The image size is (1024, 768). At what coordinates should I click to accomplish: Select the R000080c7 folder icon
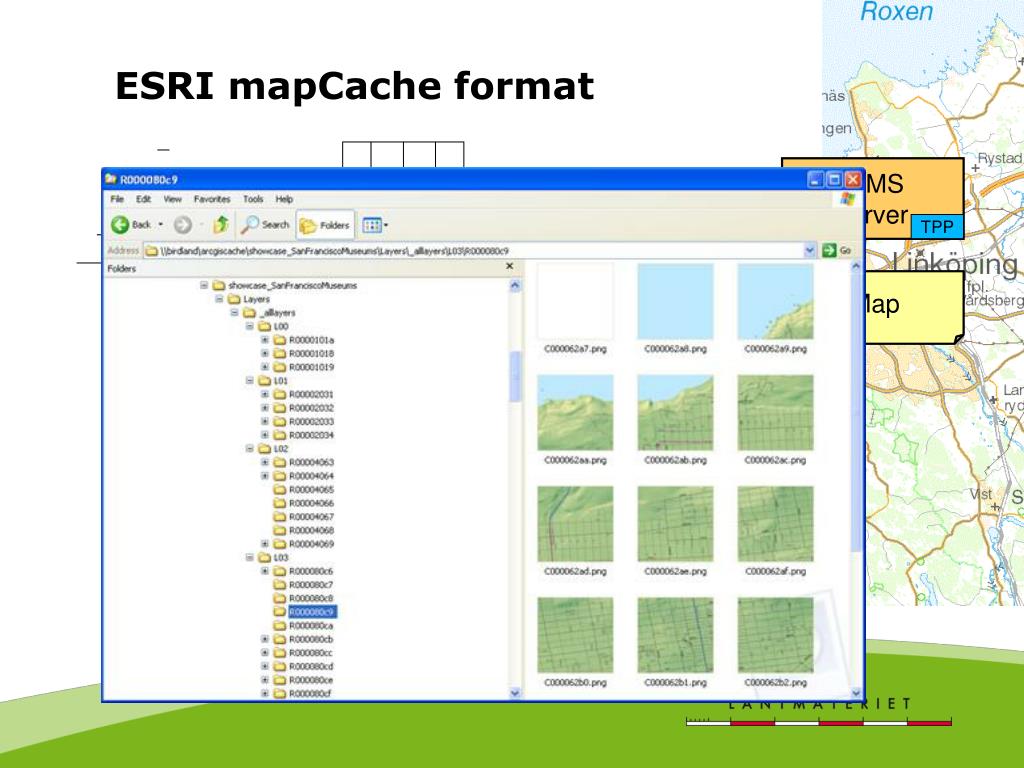tap(280, 584)
